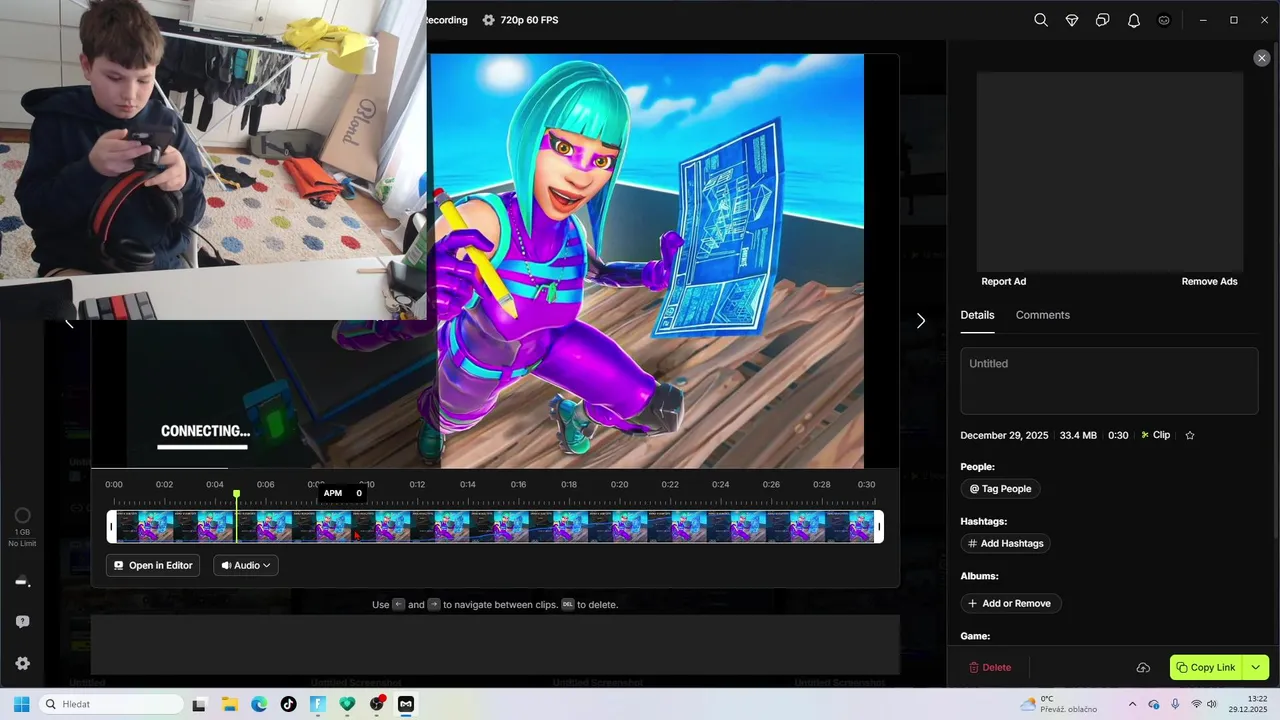Screen dimensions: 1280x720
Task: Open the settings gear in sidebar
Action: [22, 663]
